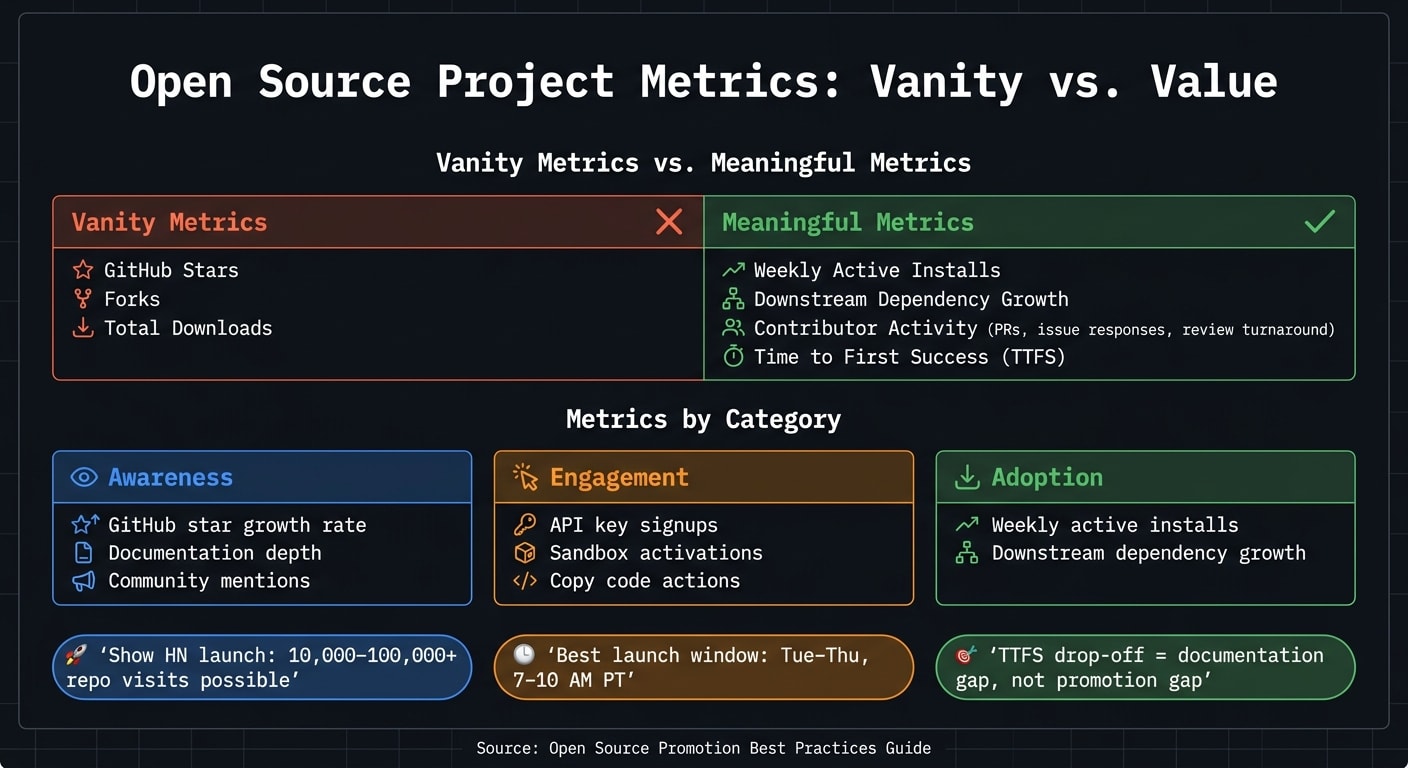Click the hierarchy icon beside Downstream dependency growth in Adoption
The image size is (1408, 768).
click(967, 553)
